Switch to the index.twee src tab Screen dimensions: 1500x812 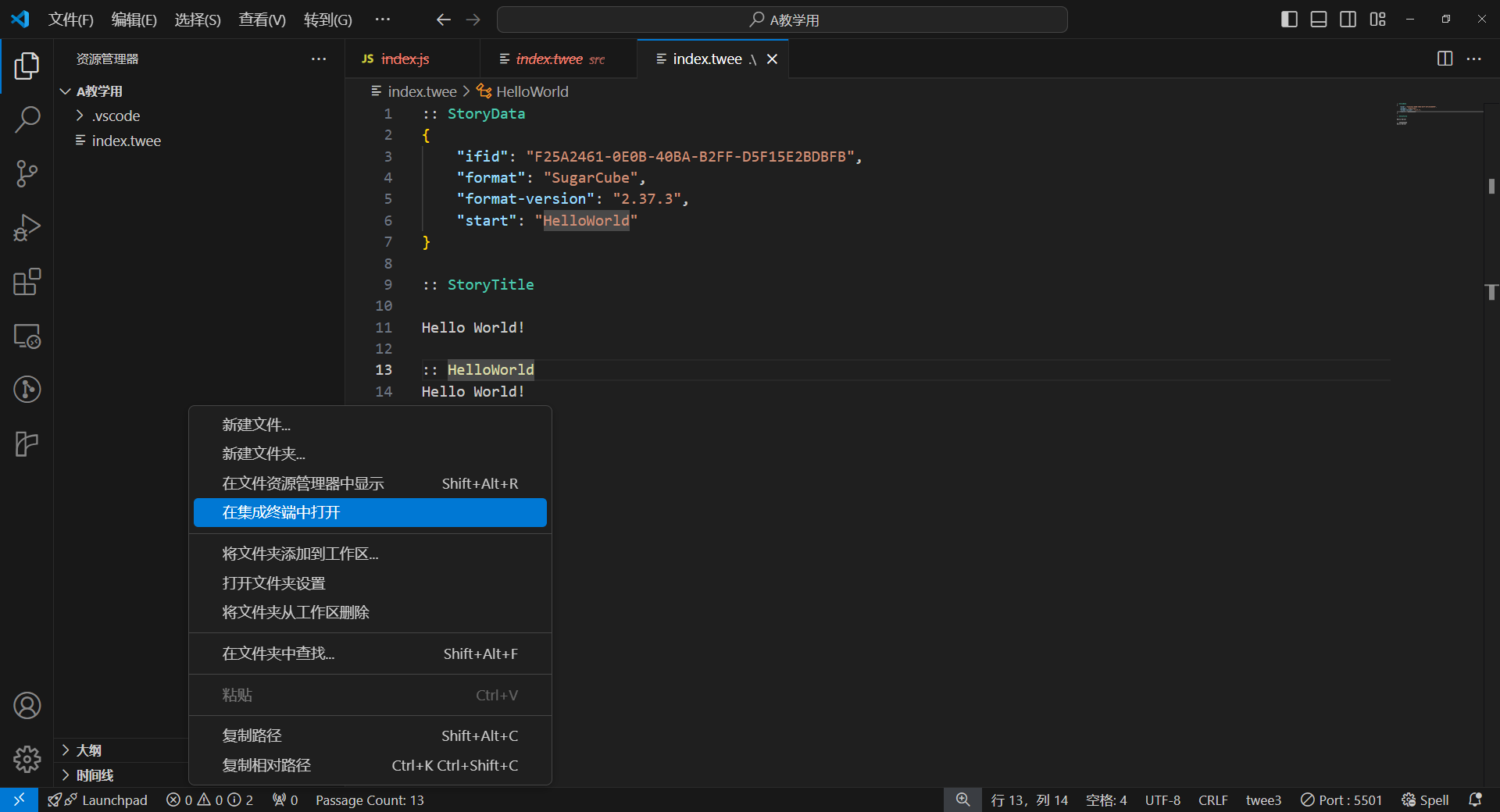[559, 59]
